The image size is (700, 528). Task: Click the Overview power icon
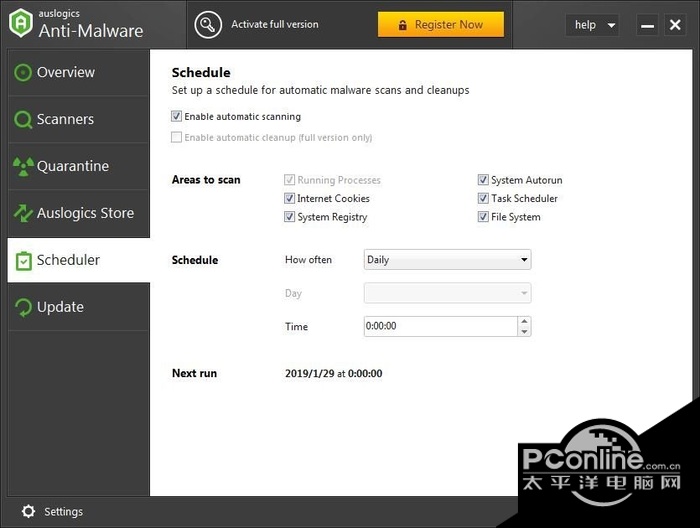point(22,72)
